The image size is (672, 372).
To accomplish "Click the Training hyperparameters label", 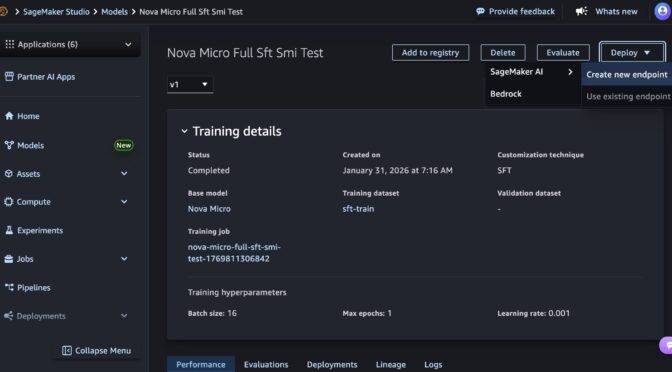I will [237, 292].
